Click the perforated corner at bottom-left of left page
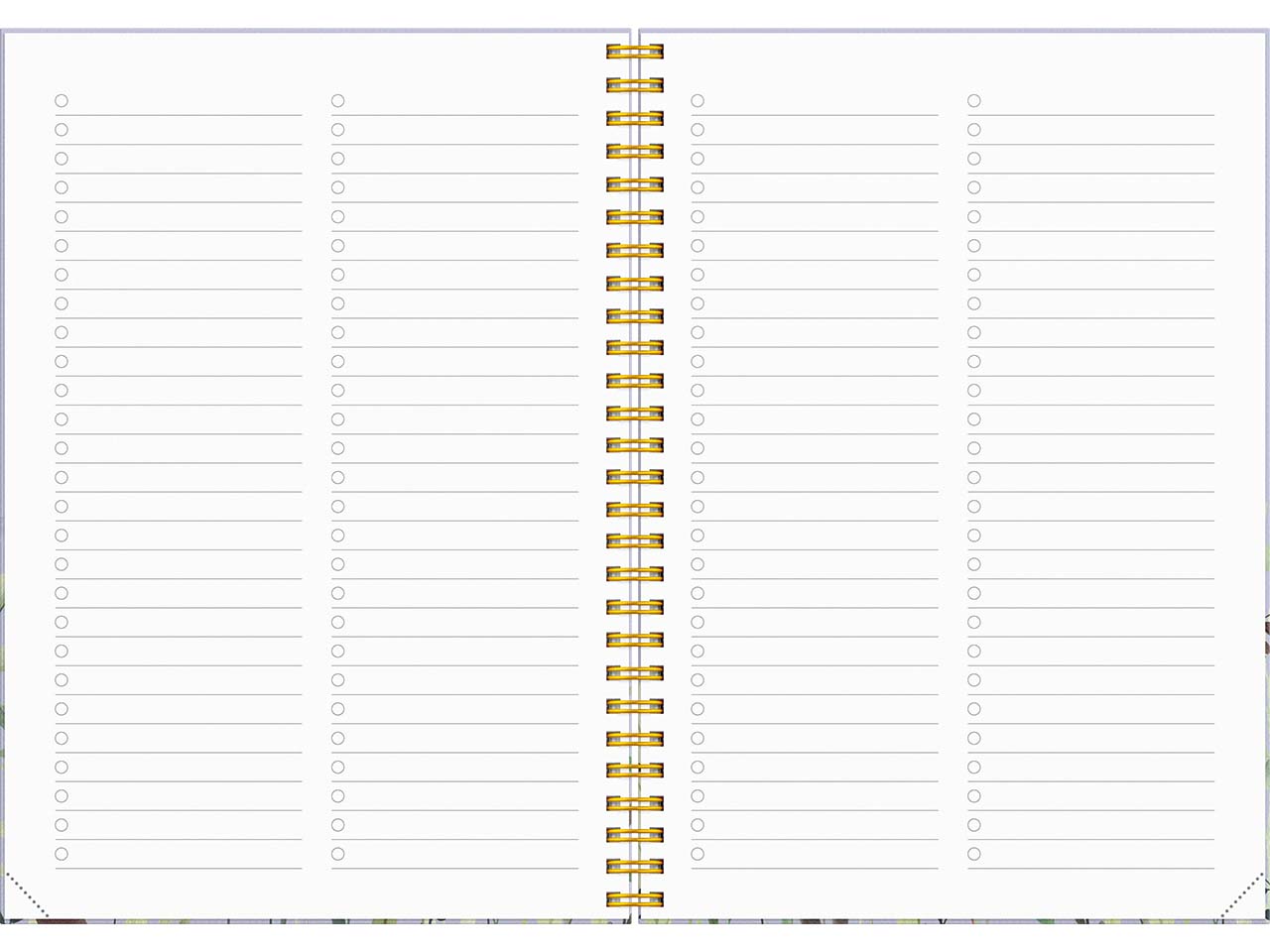 (26, 894)
